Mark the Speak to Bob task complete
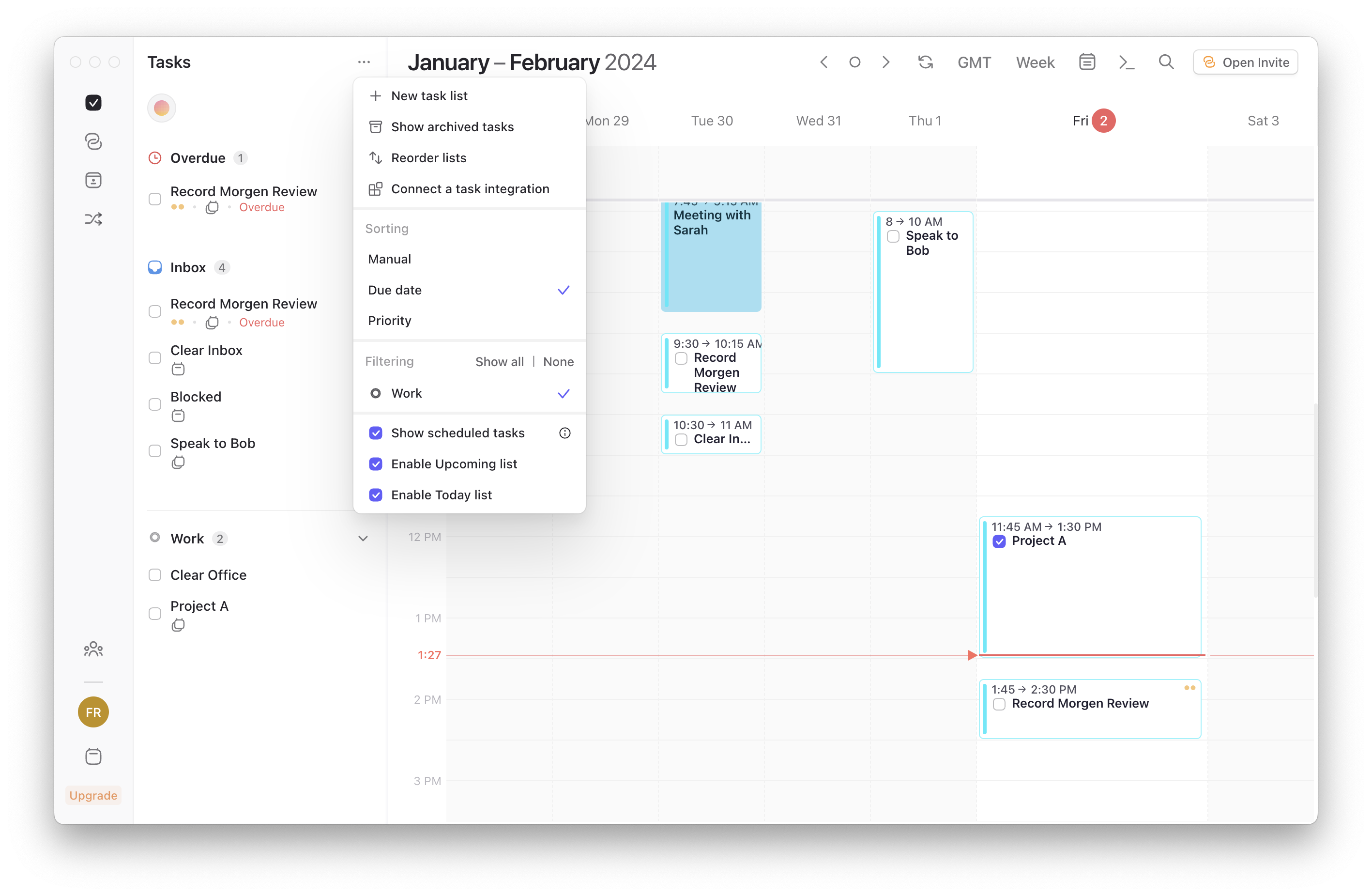This screenshot has width=1372, height=896. 154,451
